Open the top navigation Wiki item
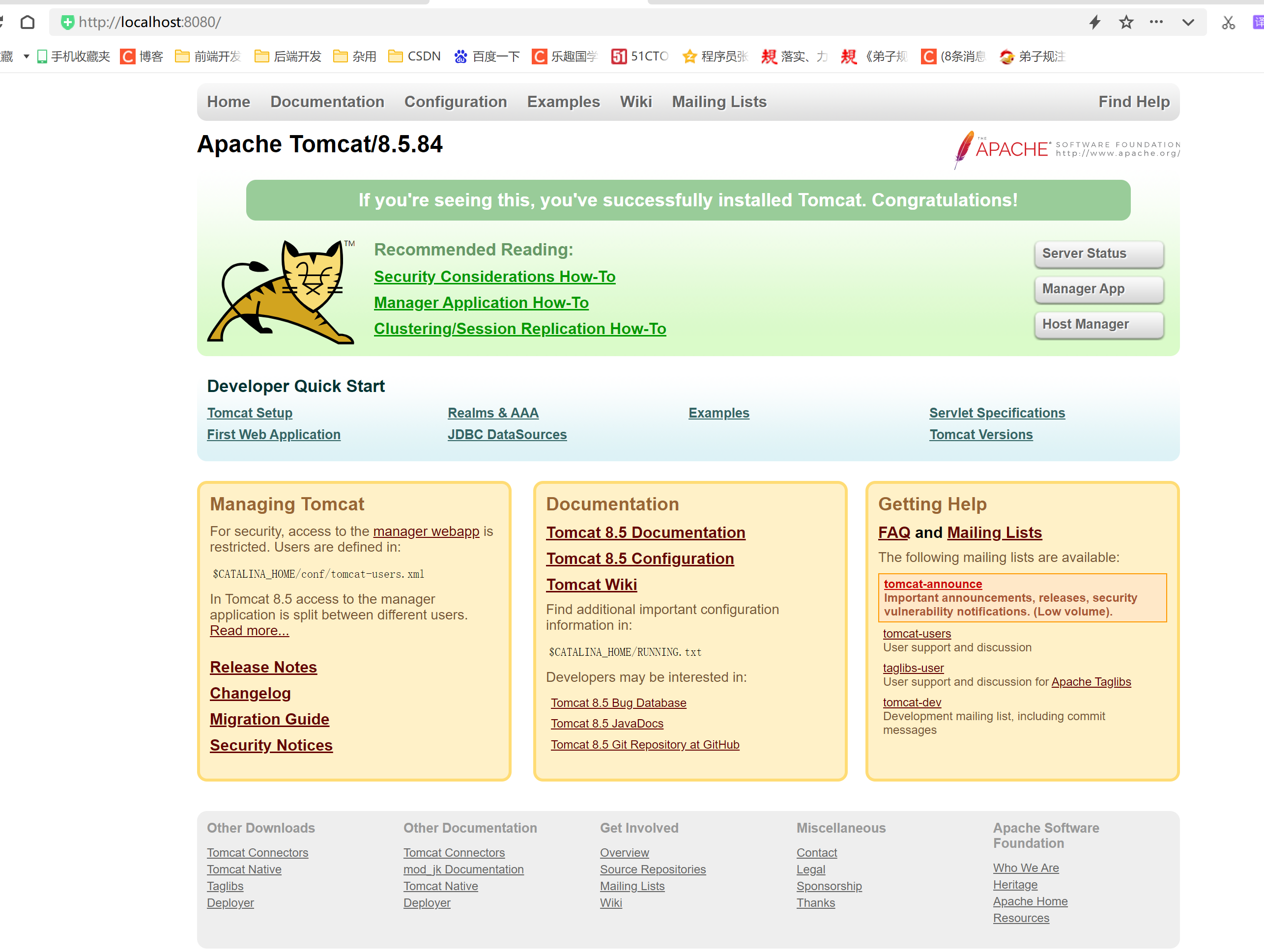Screen dimensions: 1264x952 [x=635, y=102]
